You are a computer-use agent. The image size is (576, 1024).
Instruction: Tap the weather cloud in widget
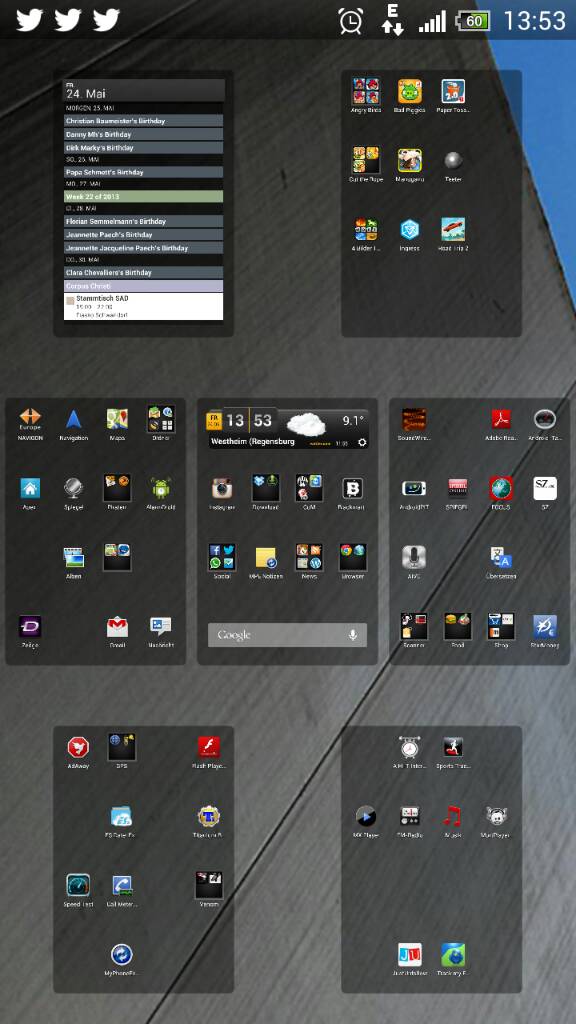tap(306, 424)
